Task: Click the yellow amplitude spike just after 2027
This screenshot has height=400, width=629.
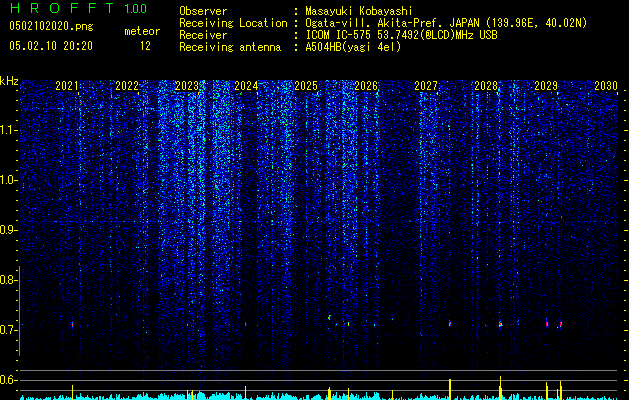Action: pos(450,389)
